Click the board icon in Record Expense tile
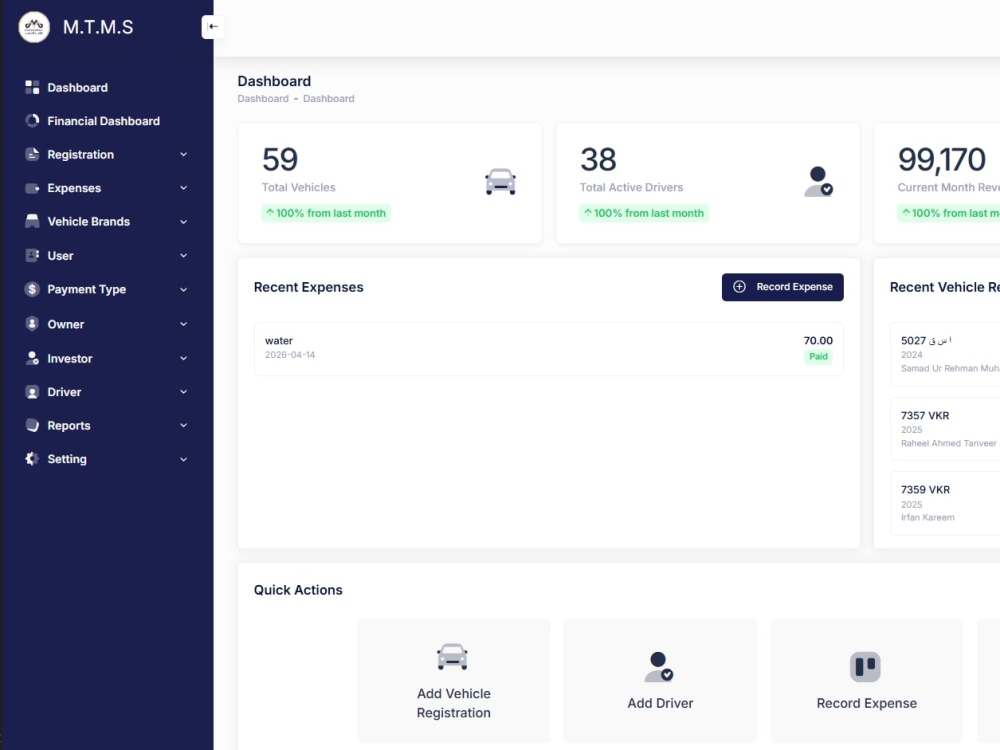The image size is (1000, 750). [865, 666]
